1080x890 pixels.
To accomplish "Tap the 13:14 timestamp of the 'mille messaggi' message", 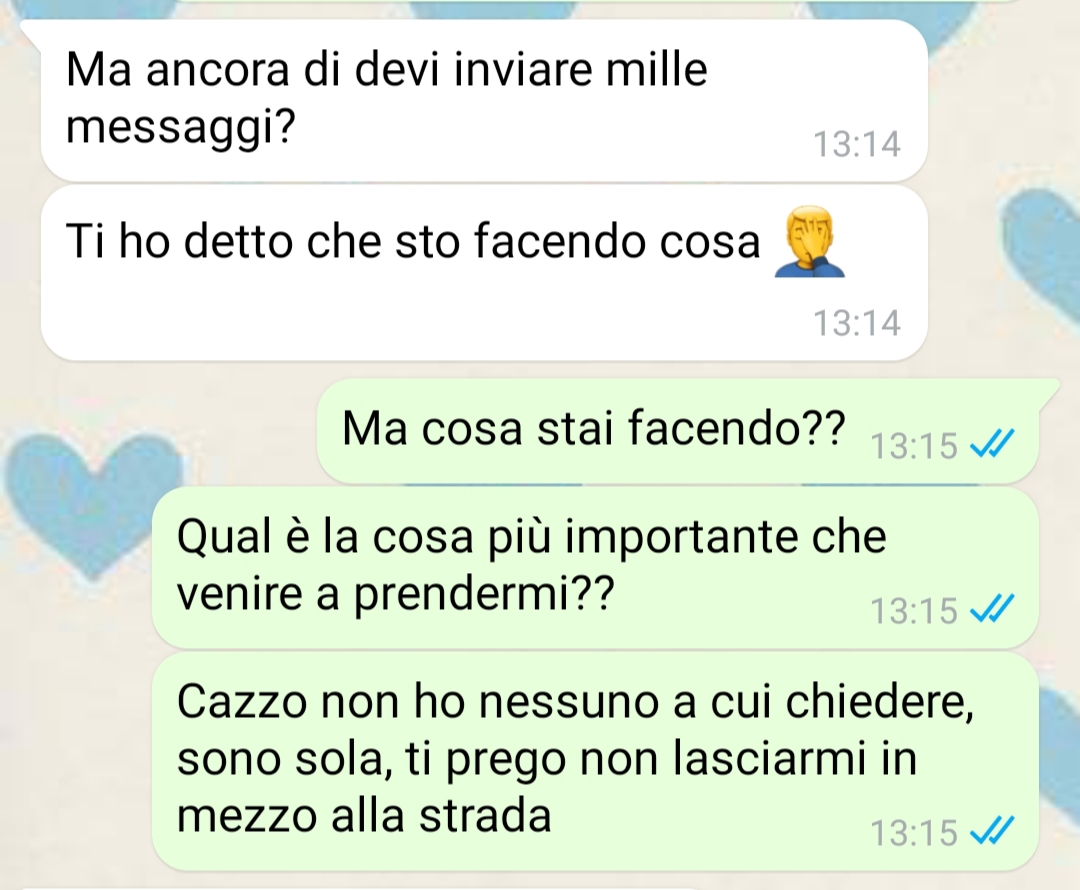I will point(857,144).
